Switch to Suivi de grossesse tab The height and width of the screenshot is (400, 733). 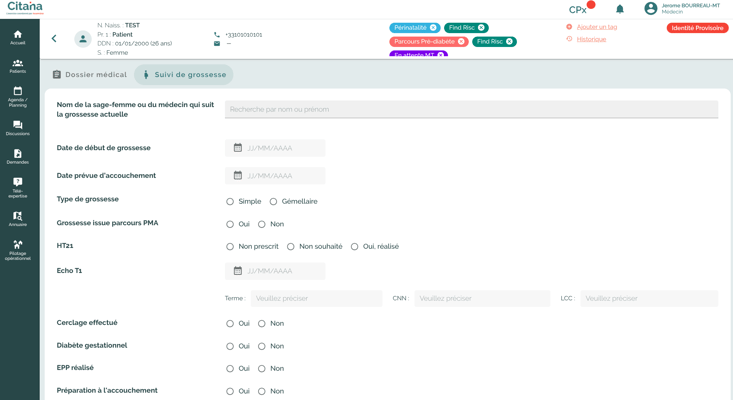(184, 75)
